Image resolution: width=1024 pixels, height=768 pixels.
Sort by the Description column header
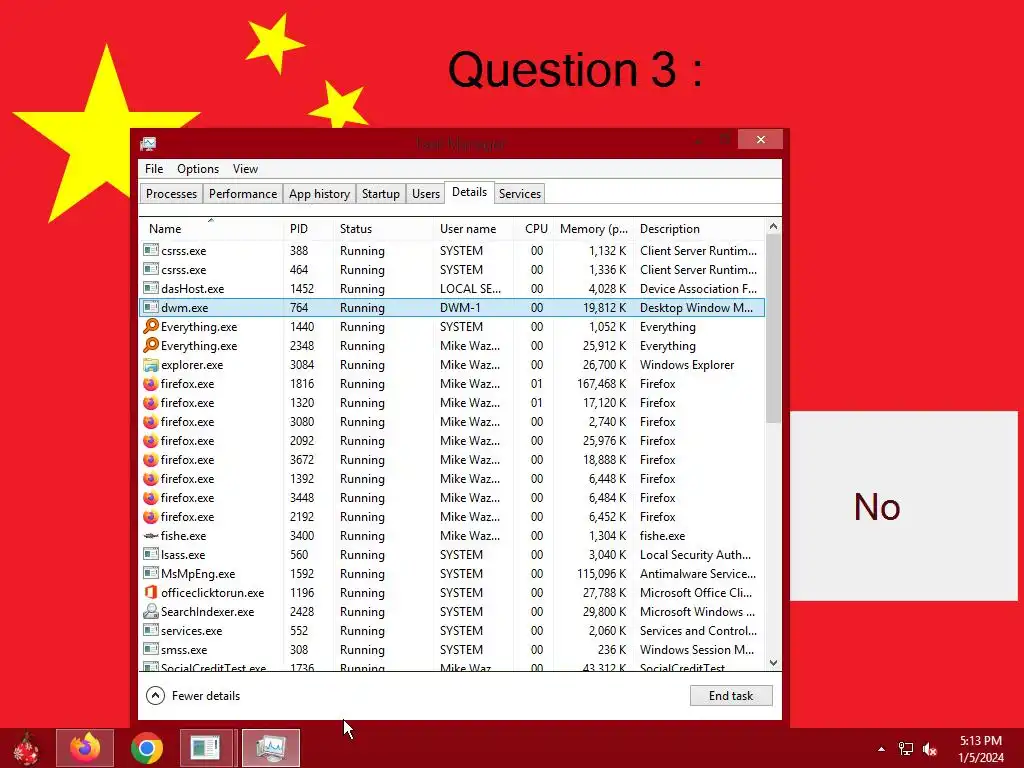tap(699, 229)
